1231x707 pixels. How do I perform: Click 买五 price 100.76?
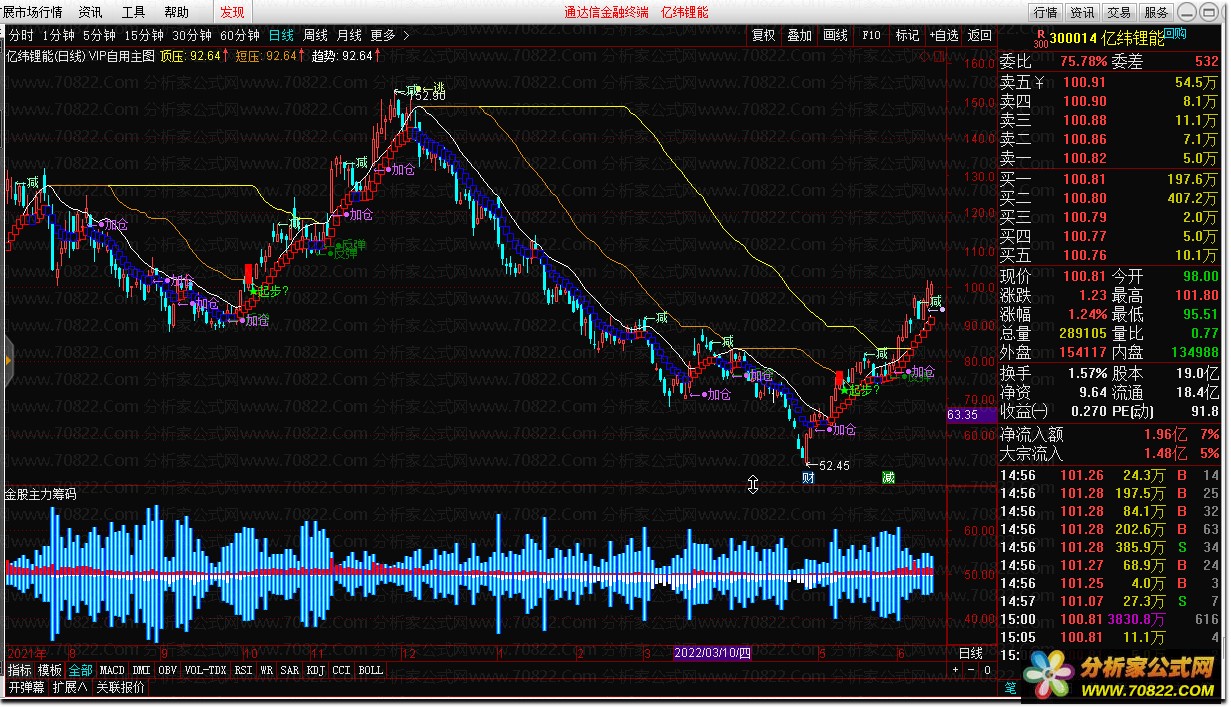[1084, 256]
